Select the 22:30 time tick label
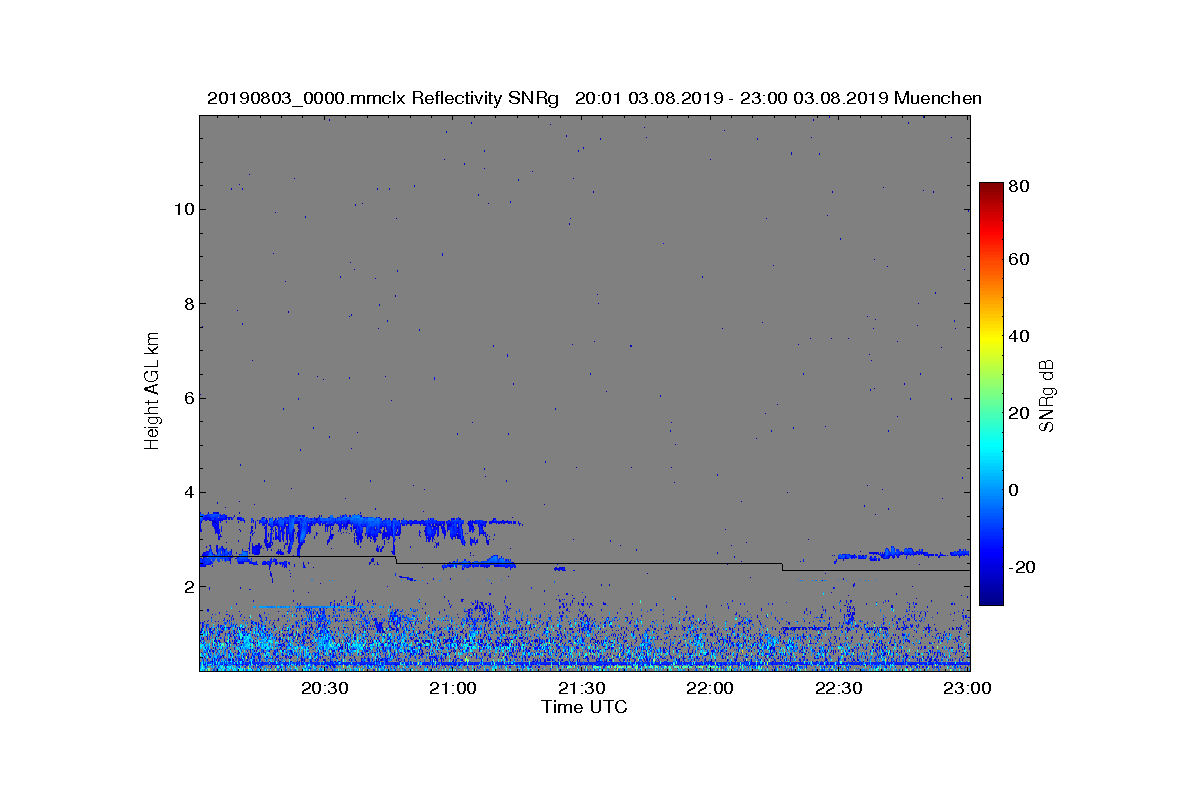The width and height of the screenshot is (1200, 800). pos(838,689)
